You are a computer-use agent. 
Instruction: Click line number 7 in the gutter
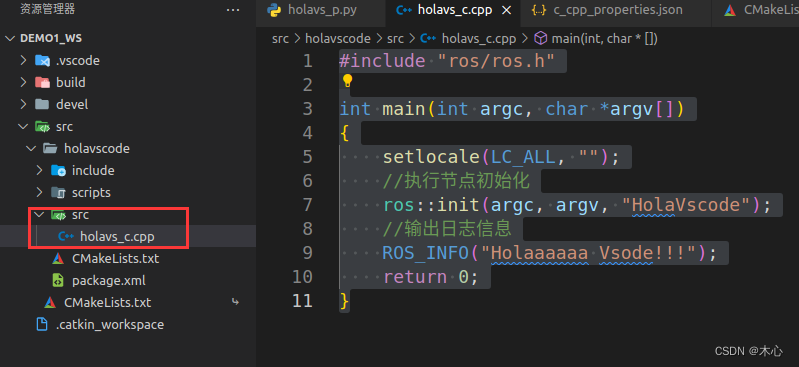(x=307, y=205)
